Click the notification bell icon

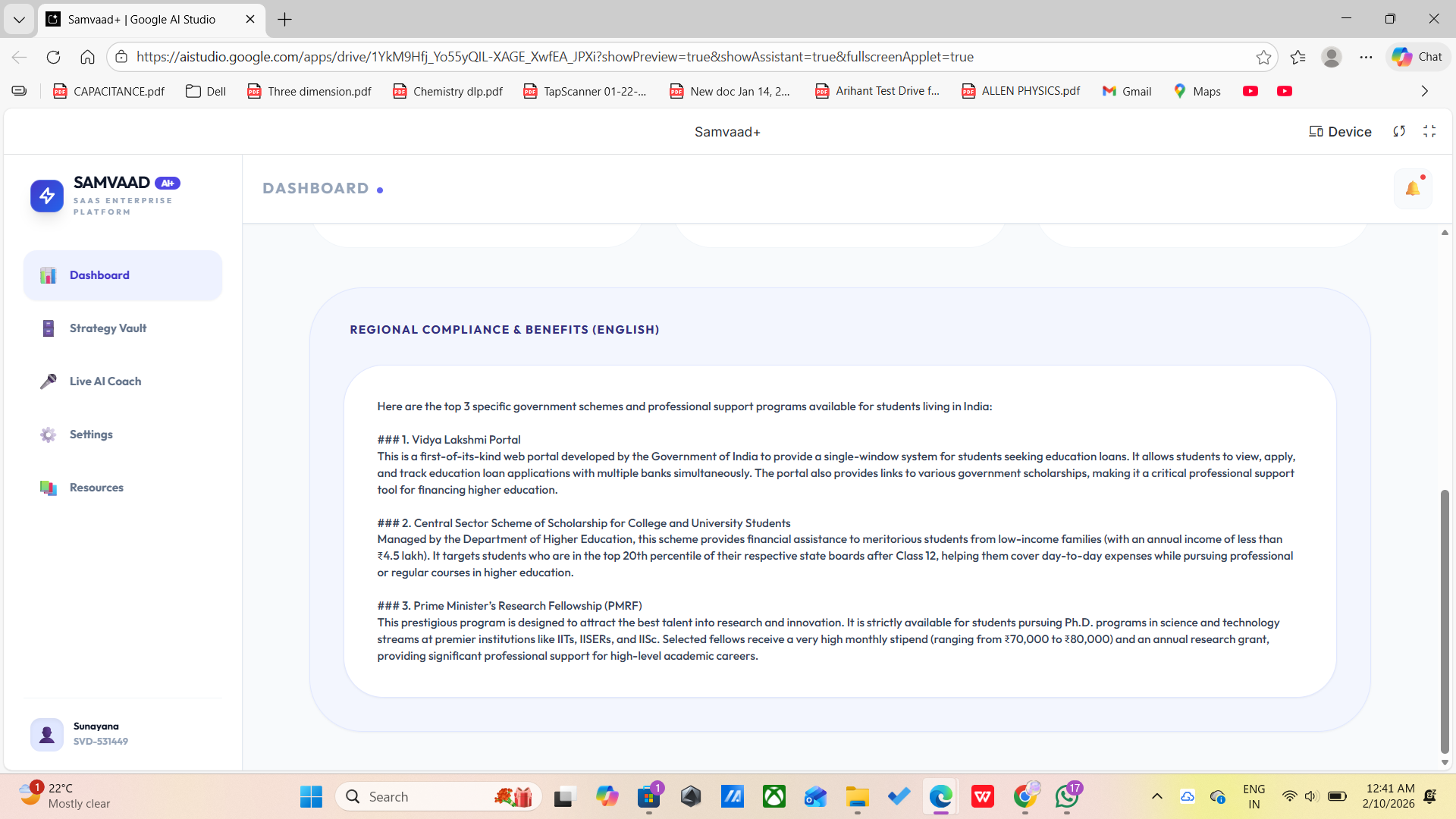click(1412, 189)
